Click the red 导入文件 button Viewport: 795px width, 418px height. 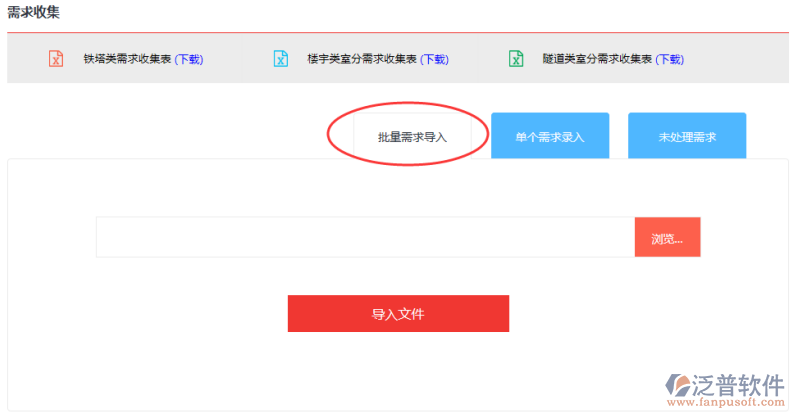point(398,314)
